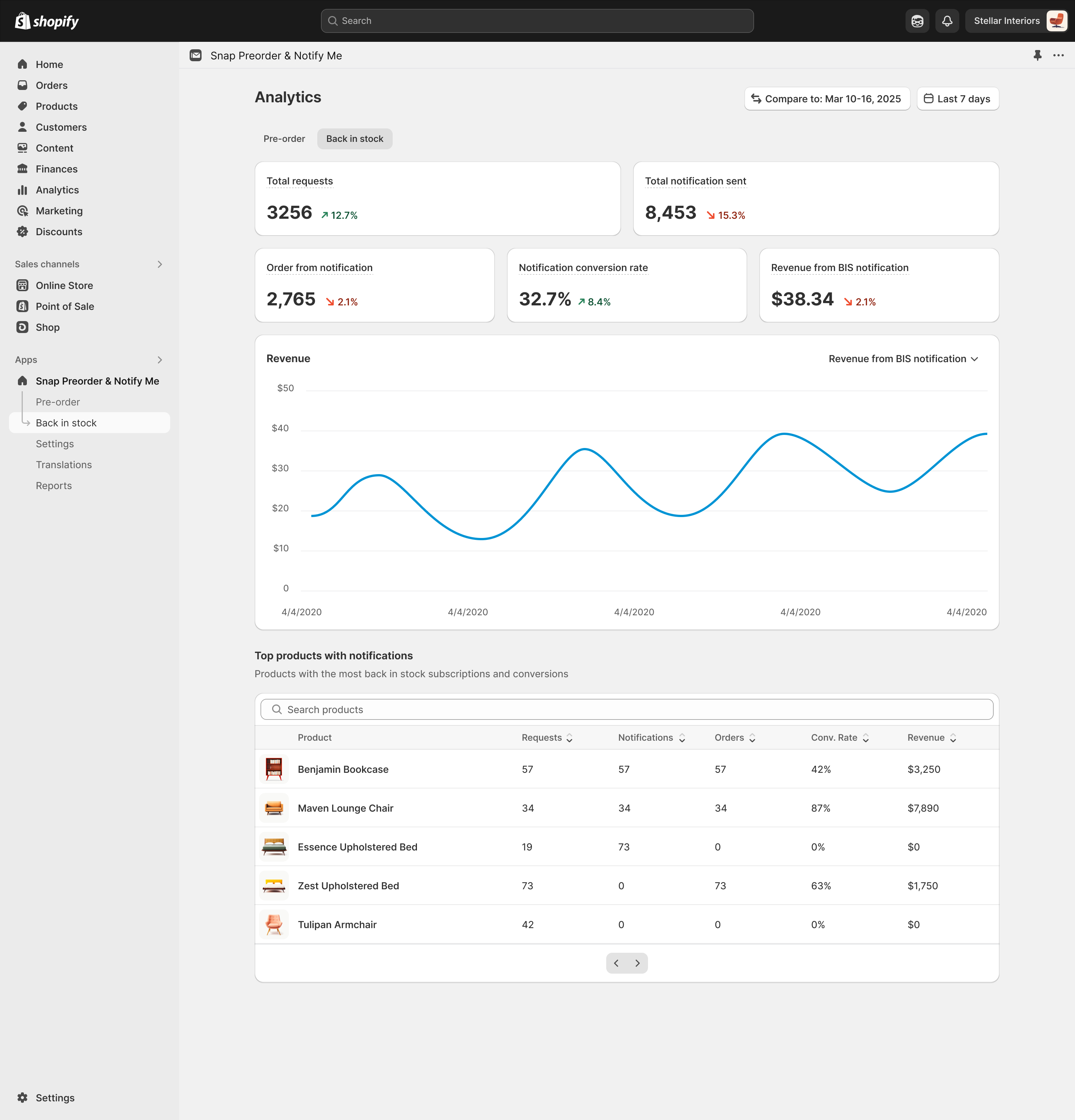Click Compare to Mar 10-16, 2025 button

click(x=826, y=99)
